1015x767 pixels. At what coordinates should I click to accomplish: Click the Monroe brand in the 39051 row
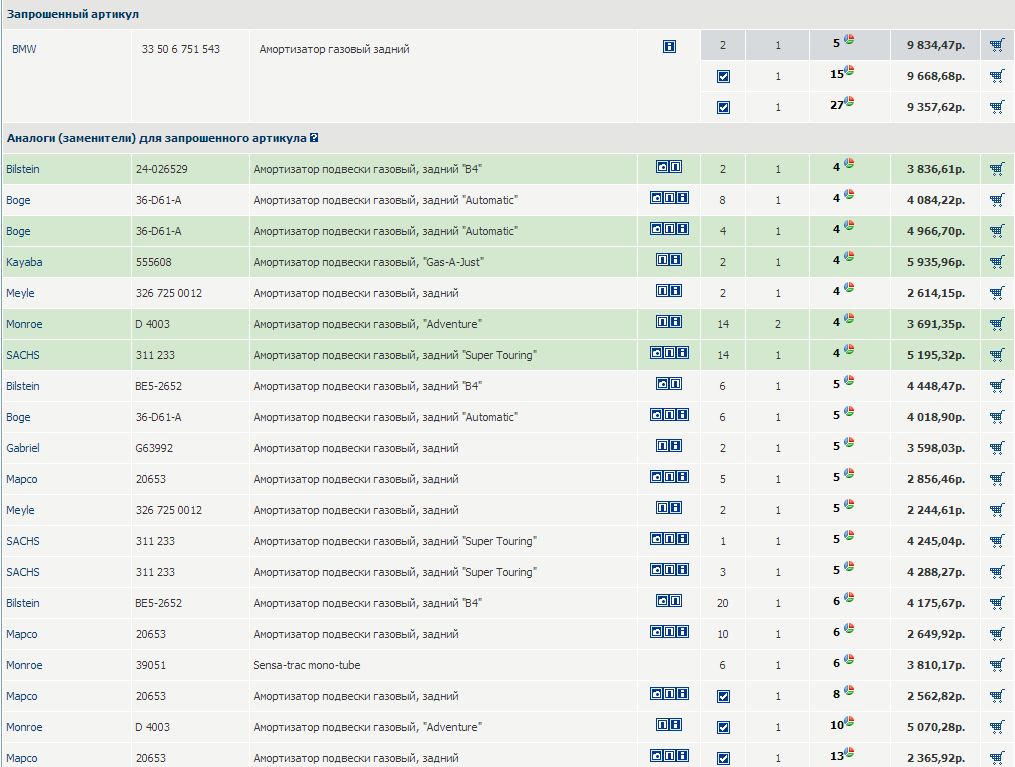(24, 665)
